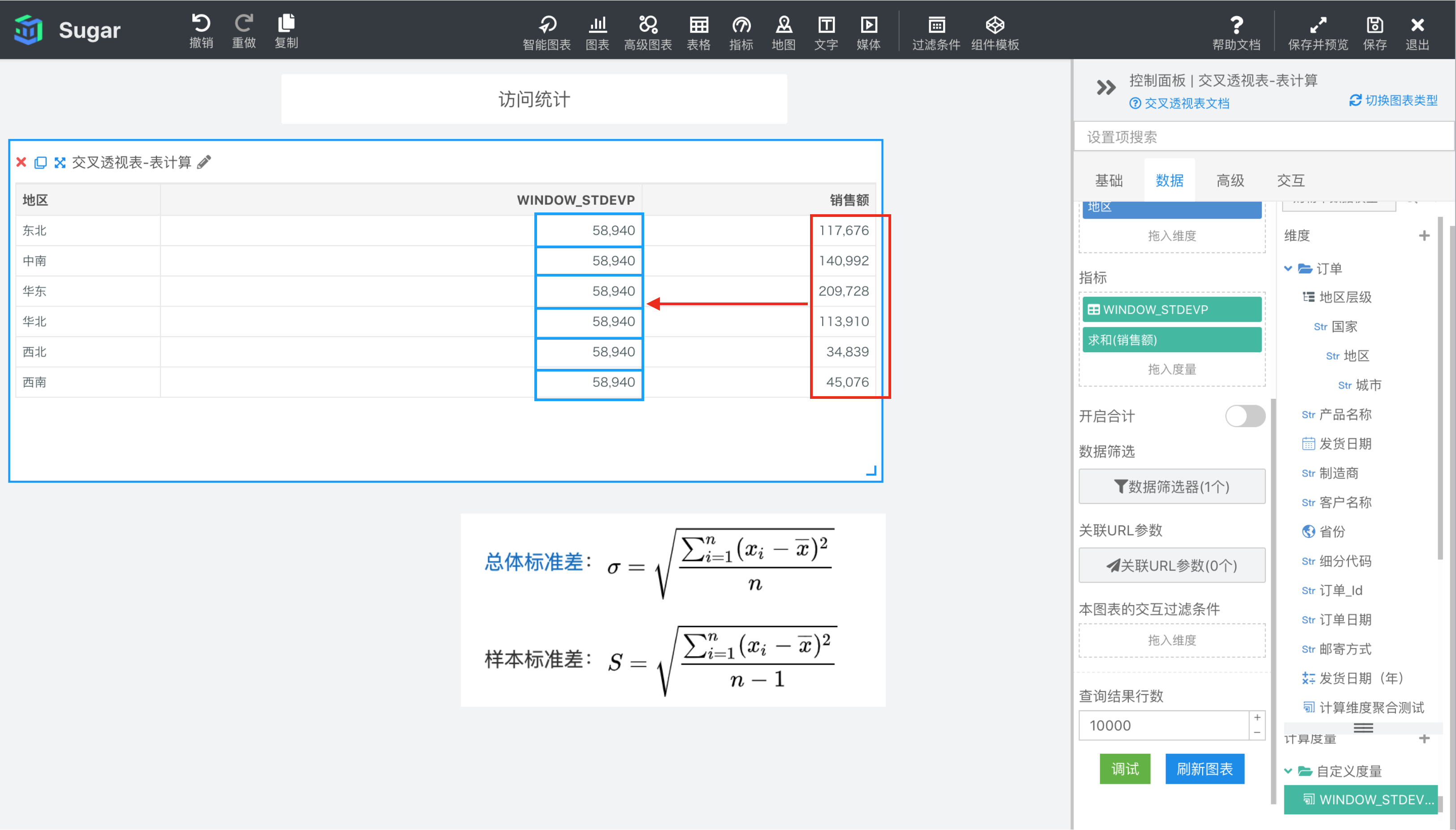Viewport: 1456px width, 830px height.
Task: Open the 智能图表 smart chart tool
Action: click(x=547, y=33)
